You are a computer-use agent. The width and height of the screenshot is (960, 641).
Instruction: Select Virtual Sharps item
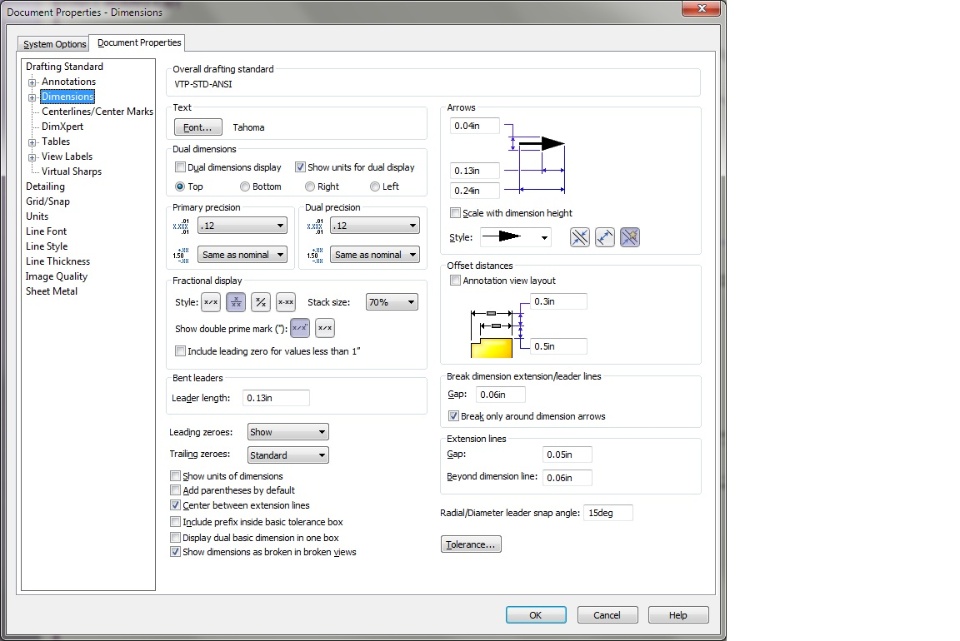pos(72,171)
